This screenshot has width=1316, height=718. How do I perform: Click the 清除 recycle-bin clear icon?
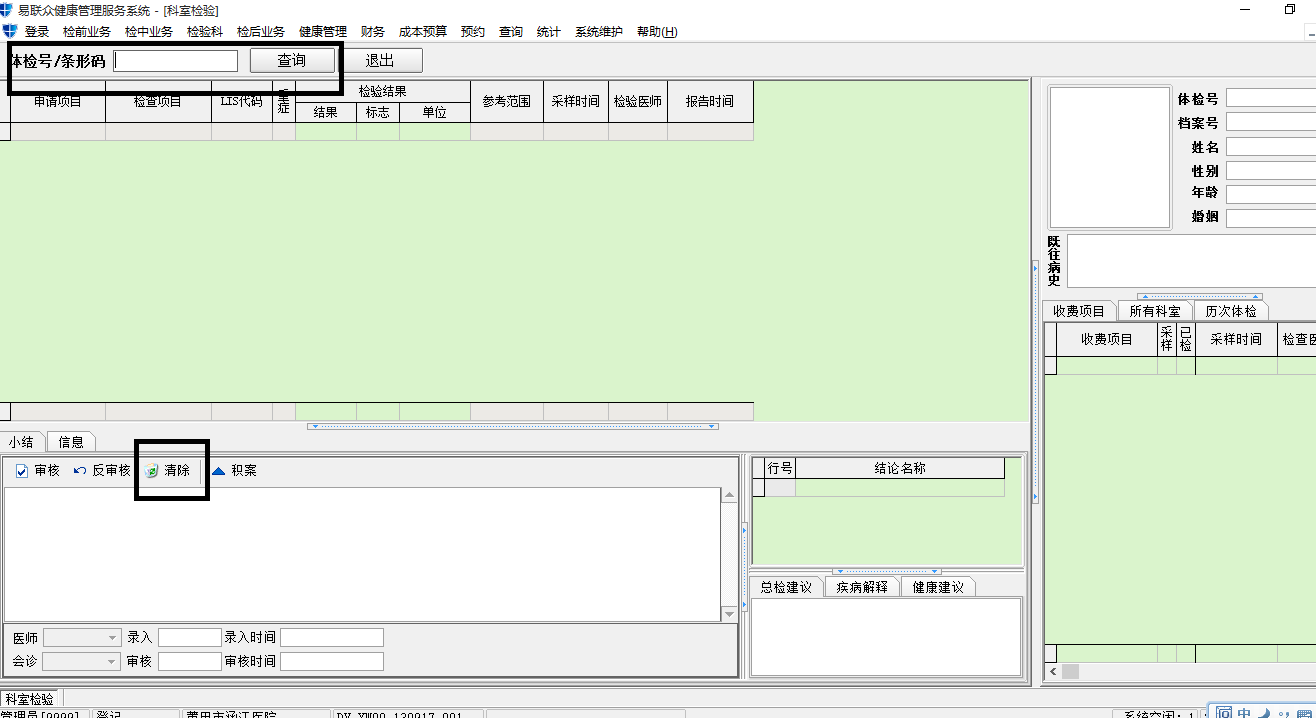[152, 471]
